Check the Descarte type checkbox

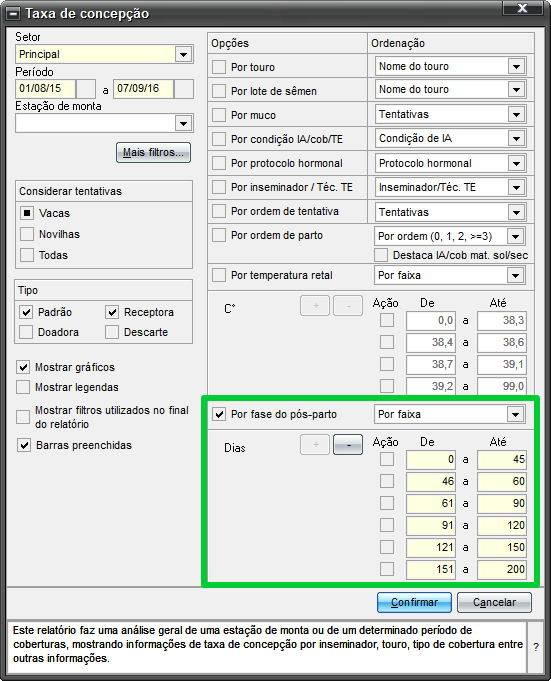point(112,332)
